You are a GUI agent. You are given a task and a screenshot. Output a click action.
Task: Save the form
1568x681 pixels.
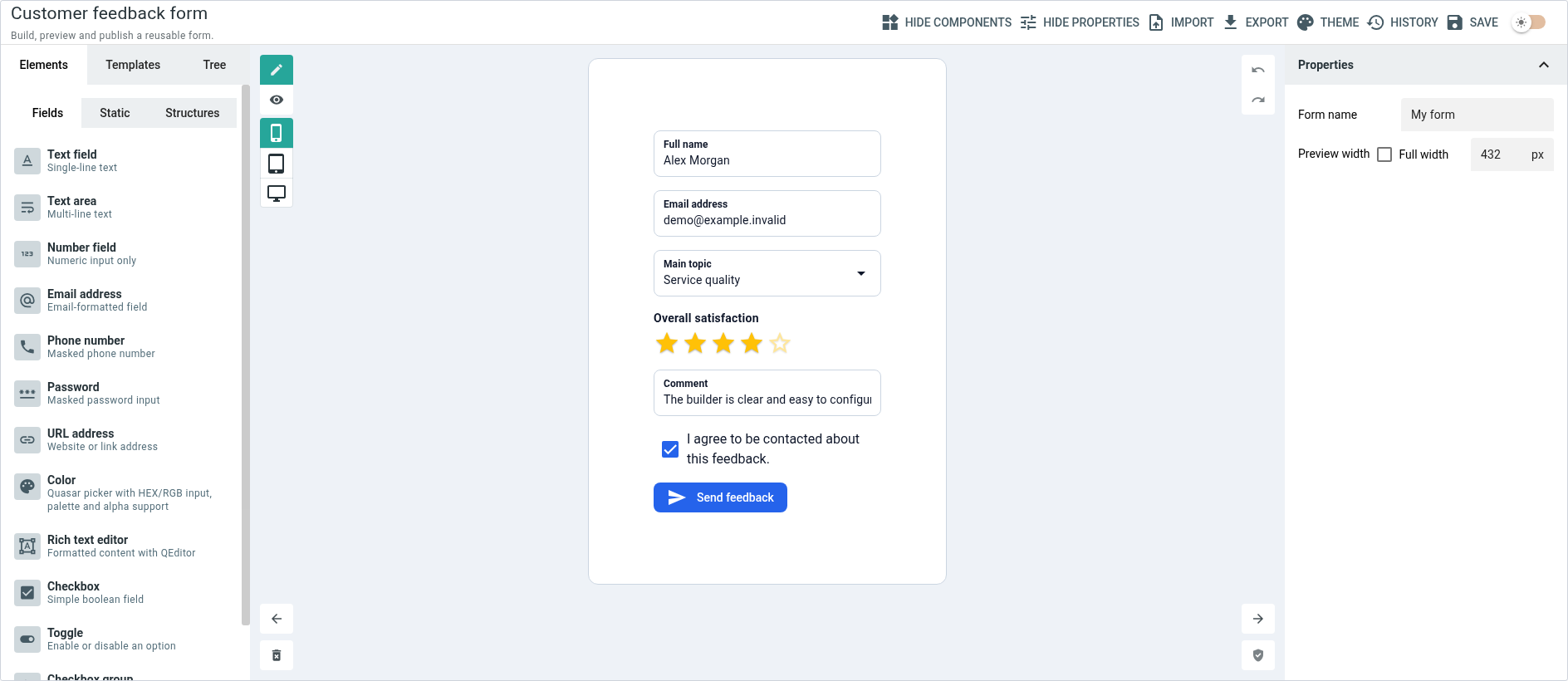(1472, 22)
